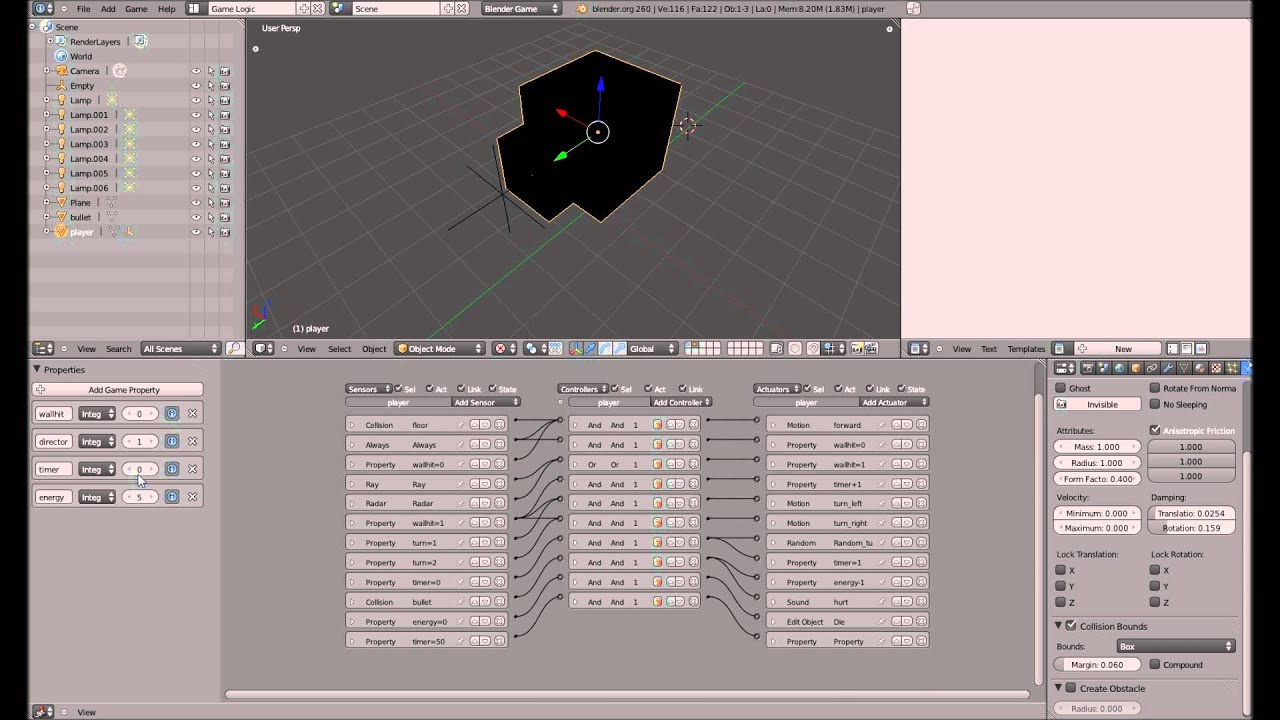
Task: Delete the Radar sensor with X icon
Action: 499,504
